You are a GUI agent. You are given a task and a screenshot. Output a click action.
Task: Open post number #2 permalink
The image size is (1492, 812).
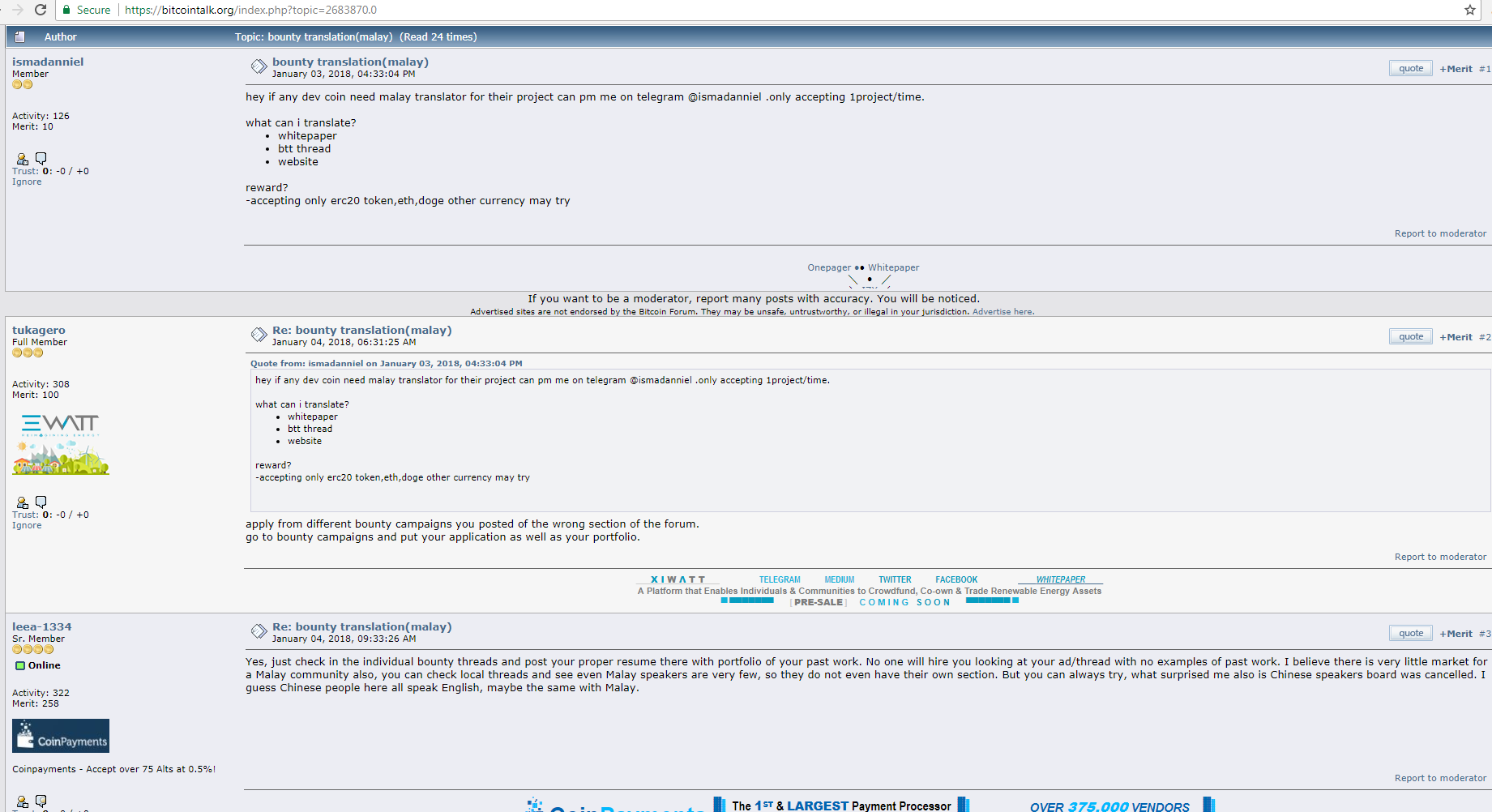[x=1485, y=337]
